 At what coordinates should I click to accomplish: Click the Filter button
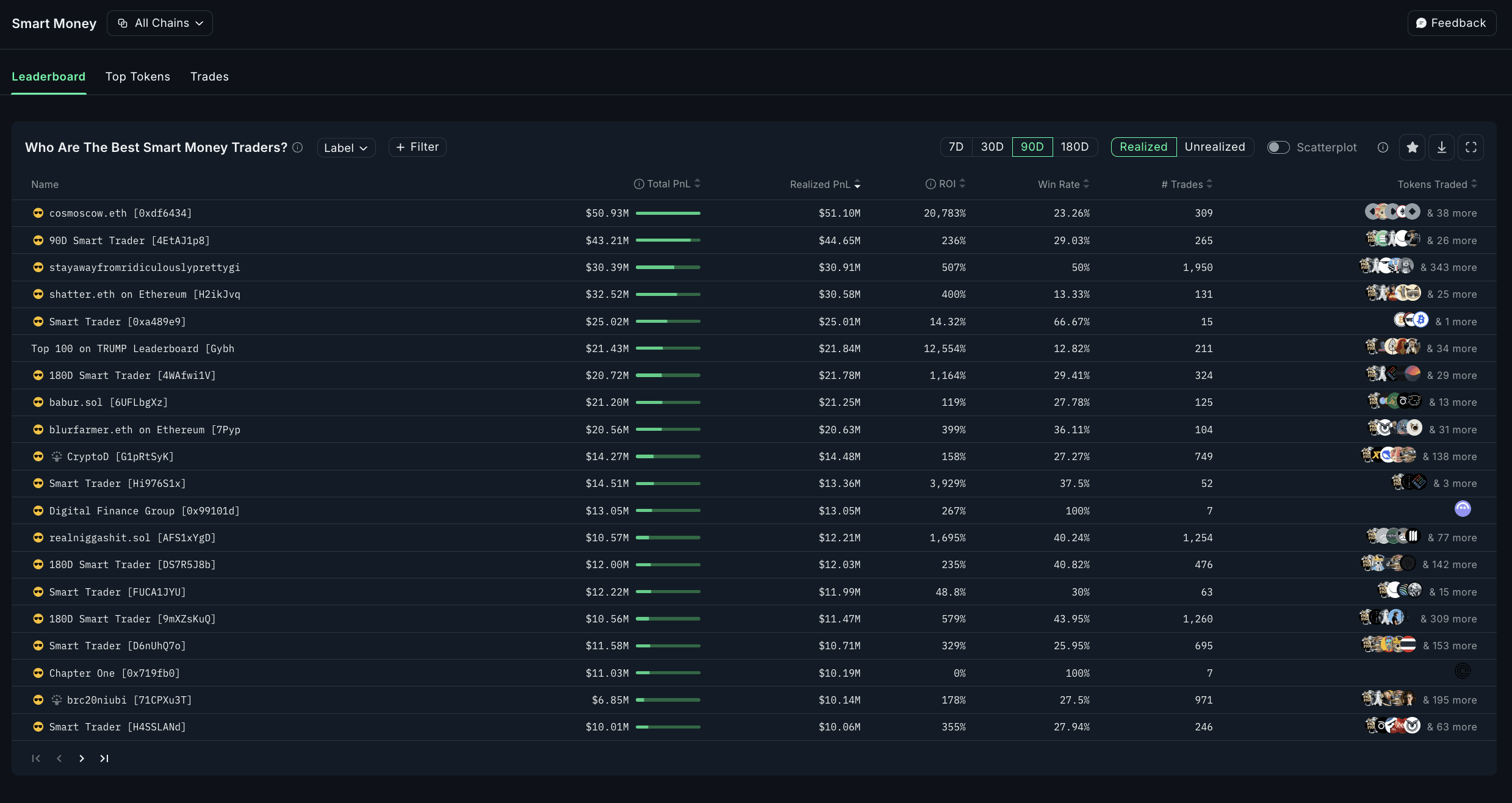(417, 147)
